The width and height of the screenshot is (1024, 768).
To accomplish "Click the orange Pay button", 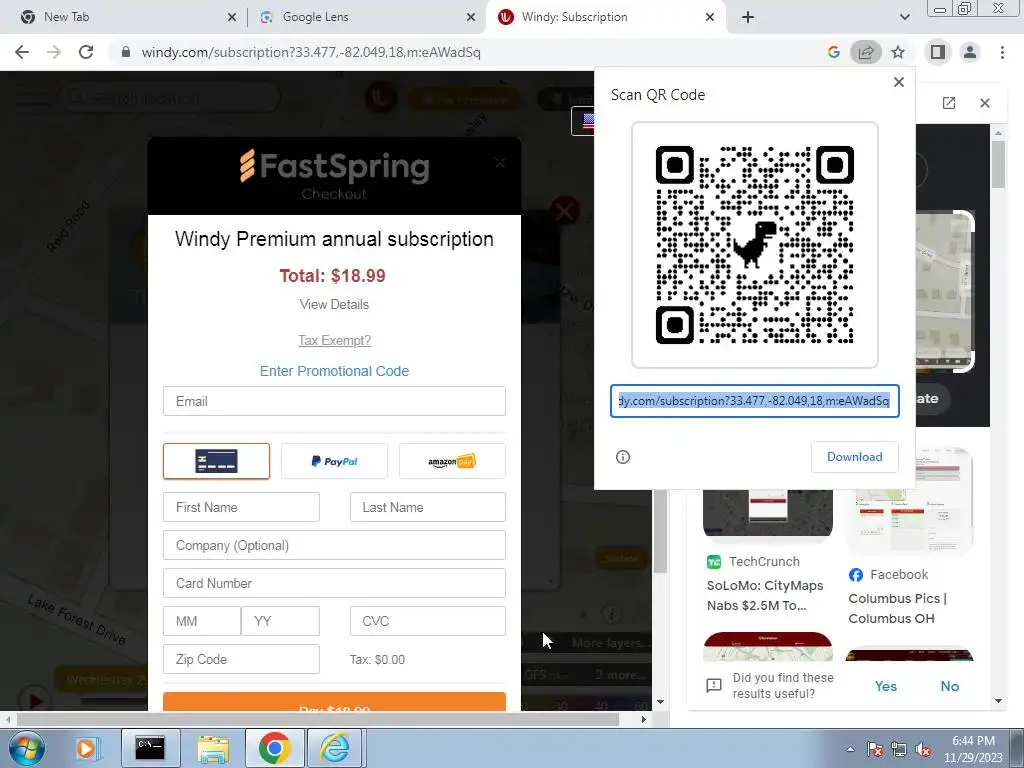I will pyautogui.click(x=334, y=702).
